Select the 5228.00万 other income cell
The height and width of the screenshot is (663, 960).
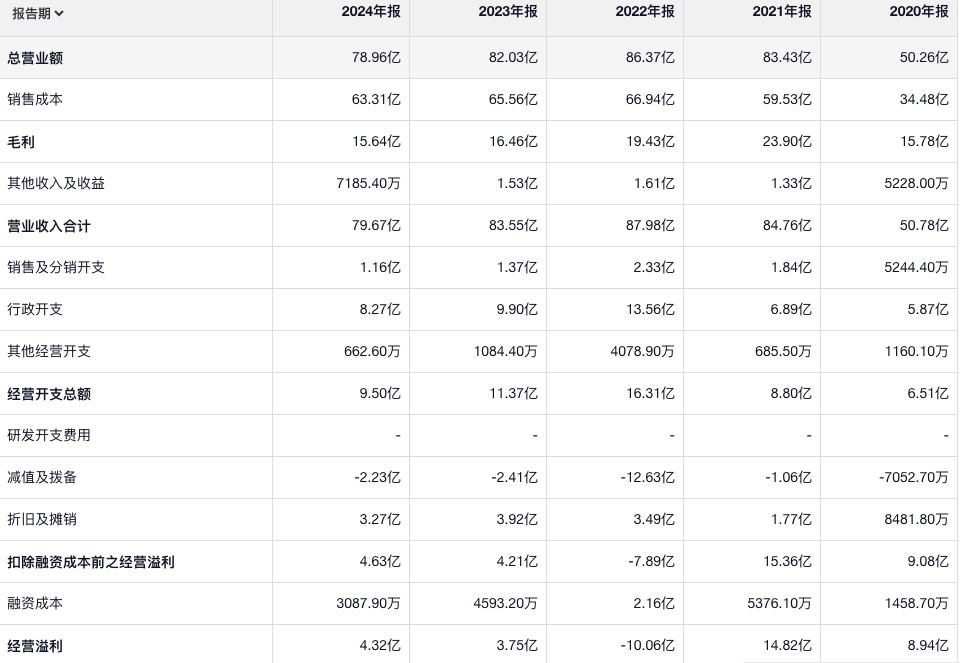click(913, 184)
